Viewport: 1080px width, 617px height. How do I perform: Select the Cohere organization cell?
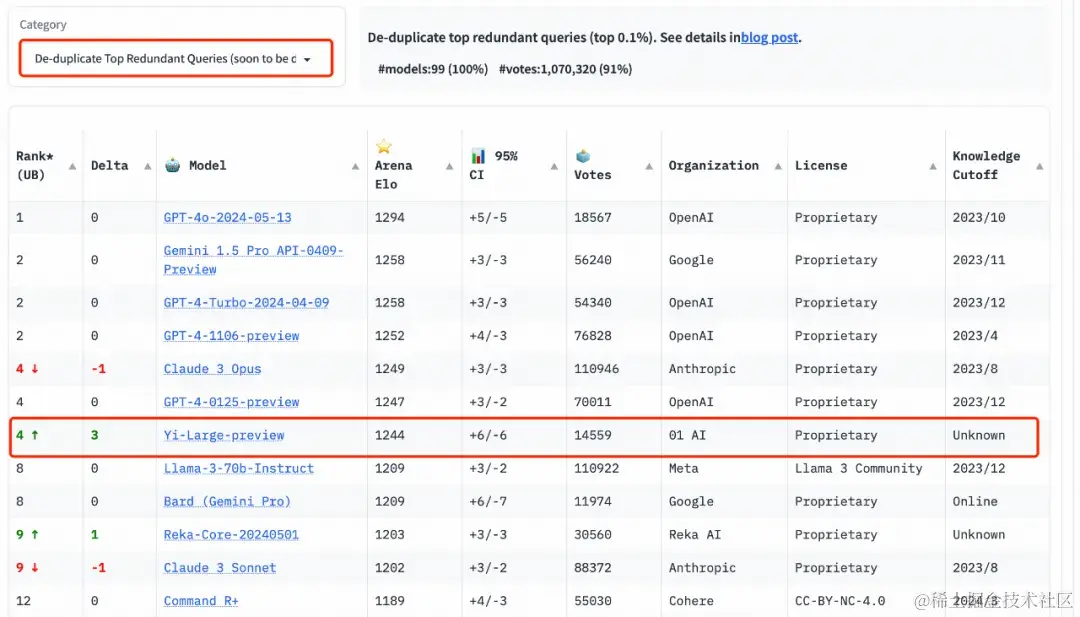pyautogui.click(x=691, y=600)
